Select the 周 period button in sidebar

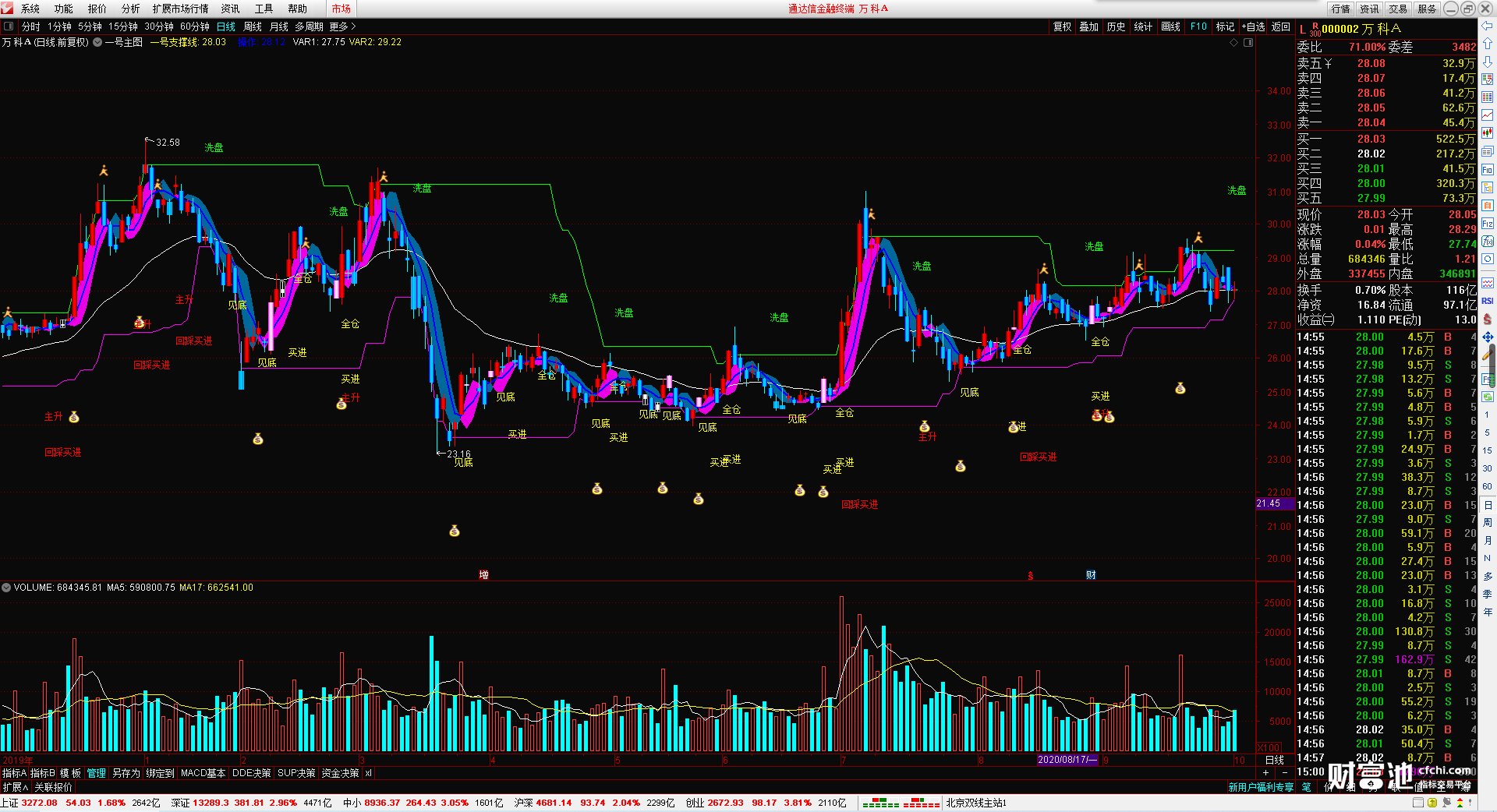click(1488, 523)
